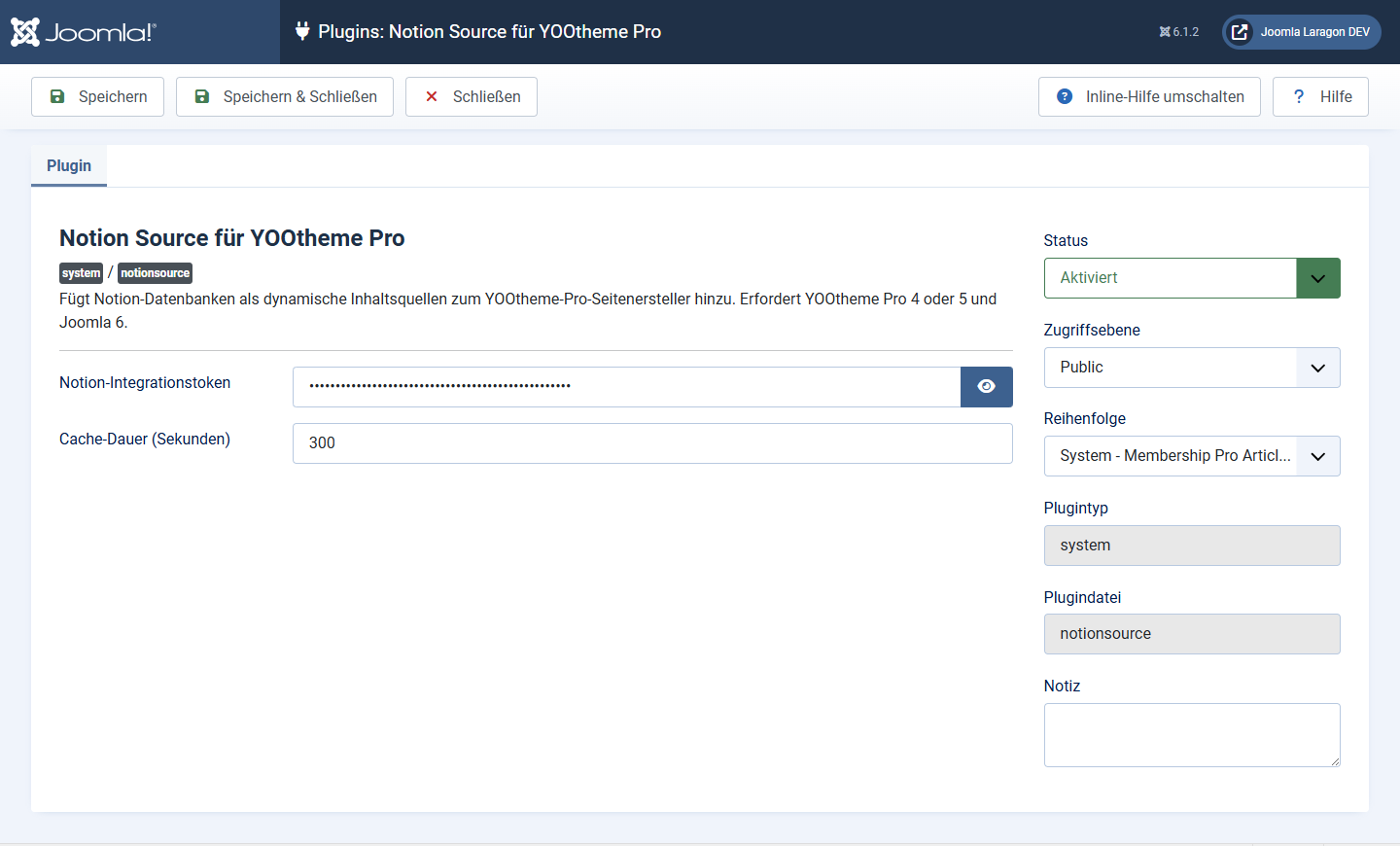Click the Schließen button

tap(472, 96)
